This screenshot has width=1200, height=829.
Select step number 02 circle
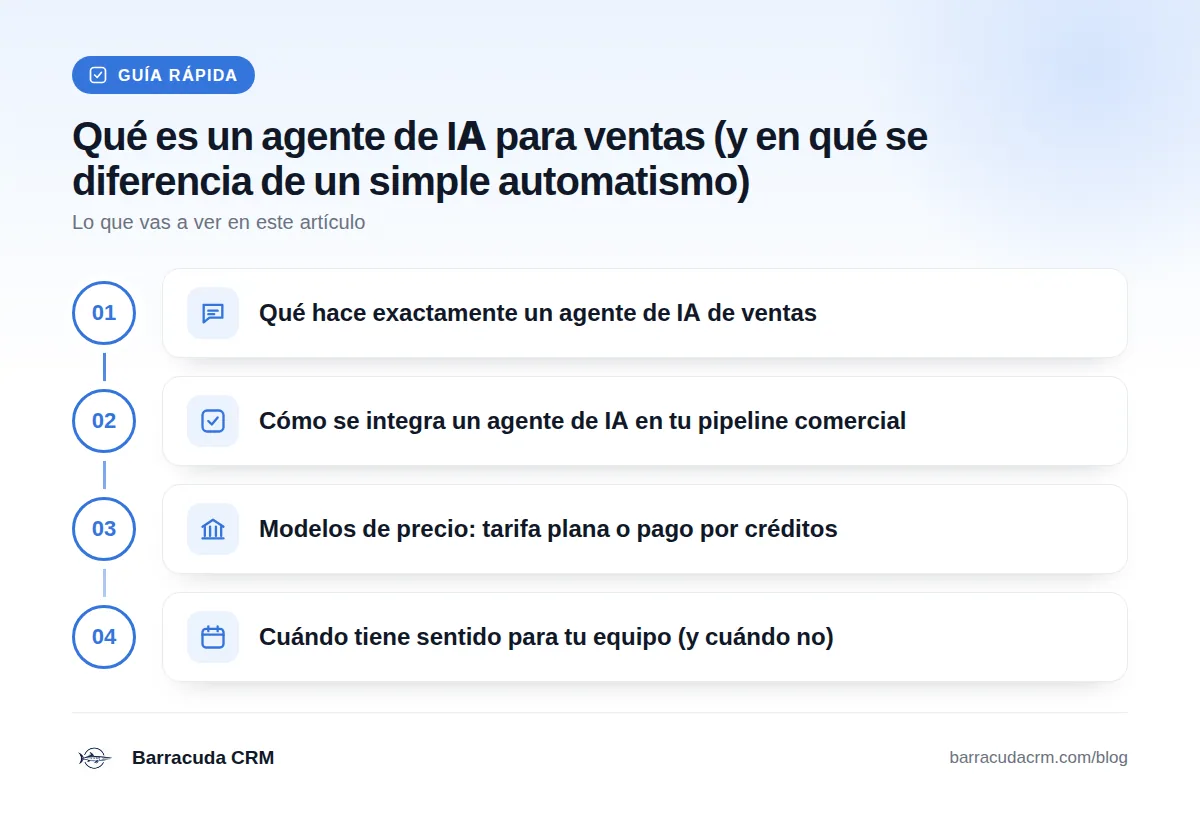tap(104, 421)
